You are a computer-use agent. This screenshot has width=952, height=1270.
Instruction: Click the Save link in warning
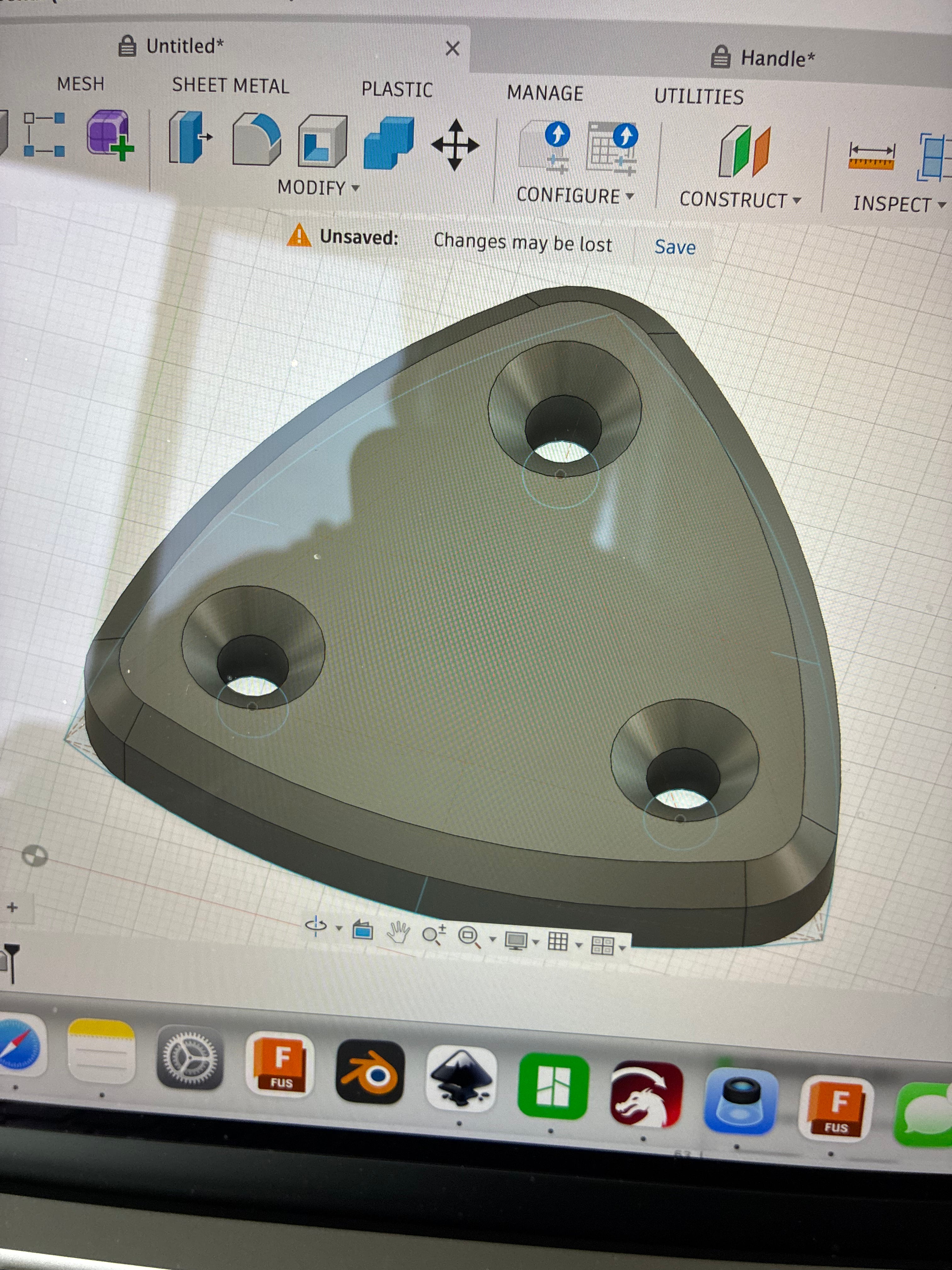tap(675, 247)
